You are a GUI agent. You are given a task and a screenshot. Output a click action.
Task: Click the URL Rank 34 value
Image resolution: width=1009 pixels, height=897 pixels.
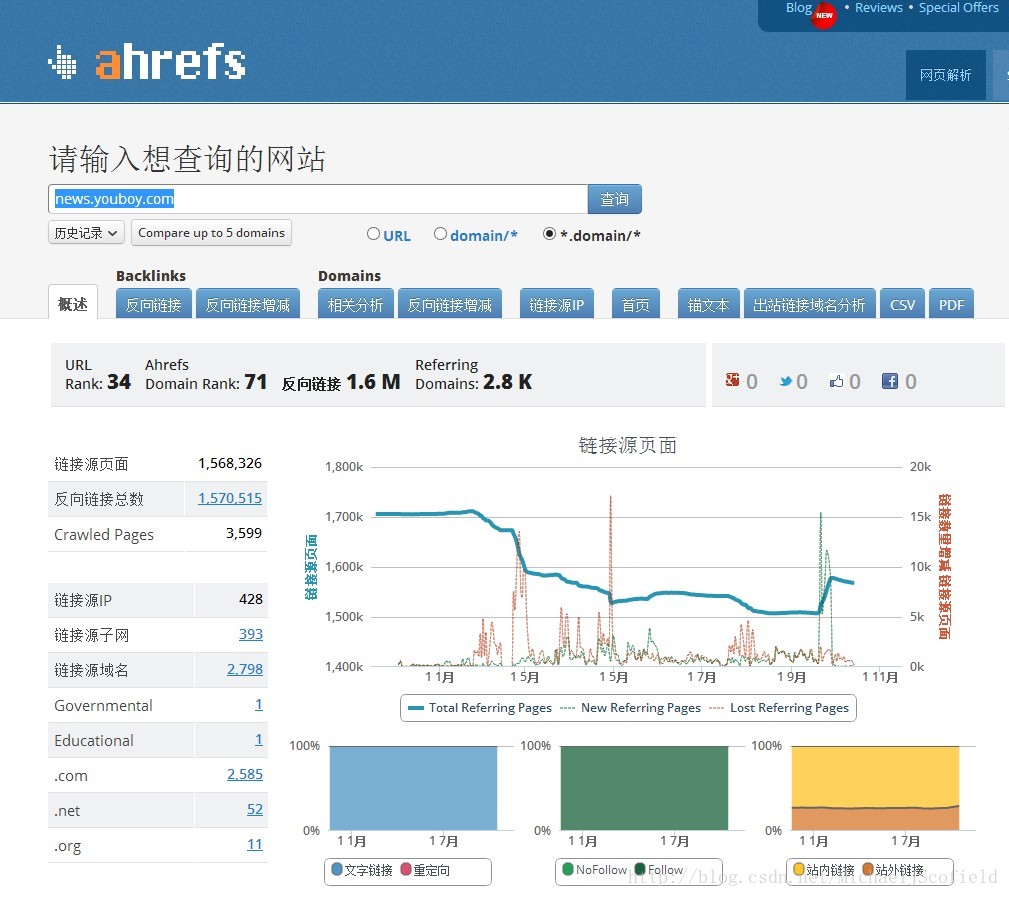pyautogui.click(x=118, y=382)
